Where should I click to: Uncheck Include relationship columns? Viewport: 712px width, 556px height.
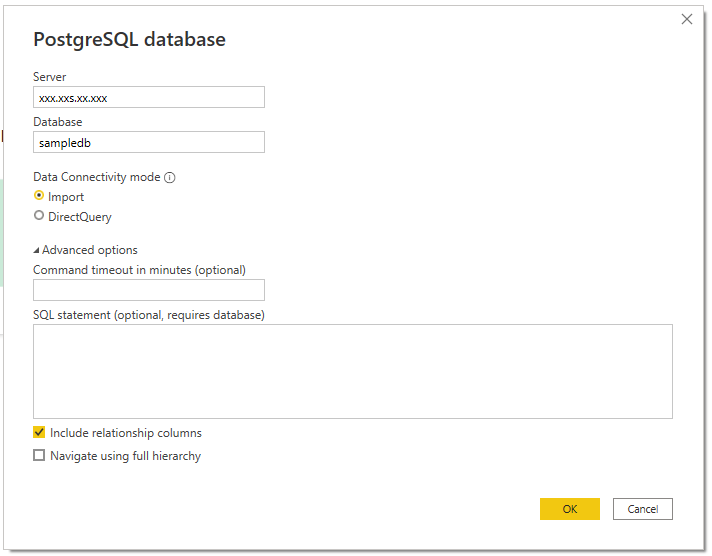pos(39,432)
